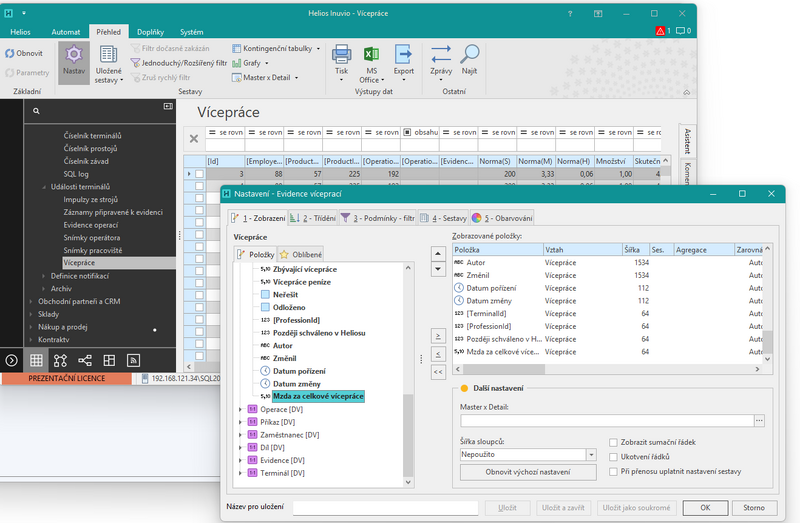Open Uložené sestavy icon
The image size is (800, 523).
tap(108, 54)
